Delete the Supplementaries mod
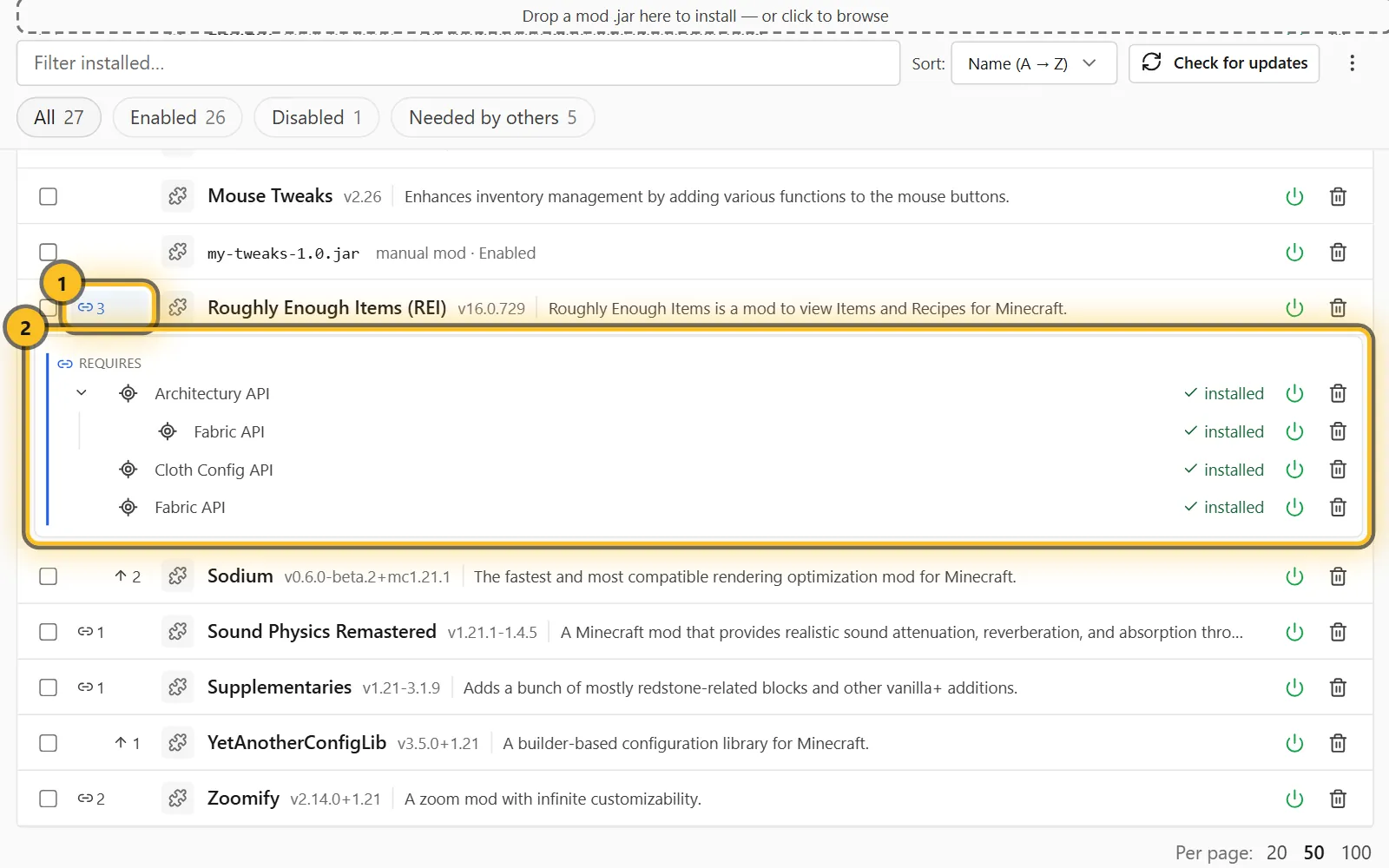Image resolution: width=1389 pixels, height=868 pixels. (1338, 687)
